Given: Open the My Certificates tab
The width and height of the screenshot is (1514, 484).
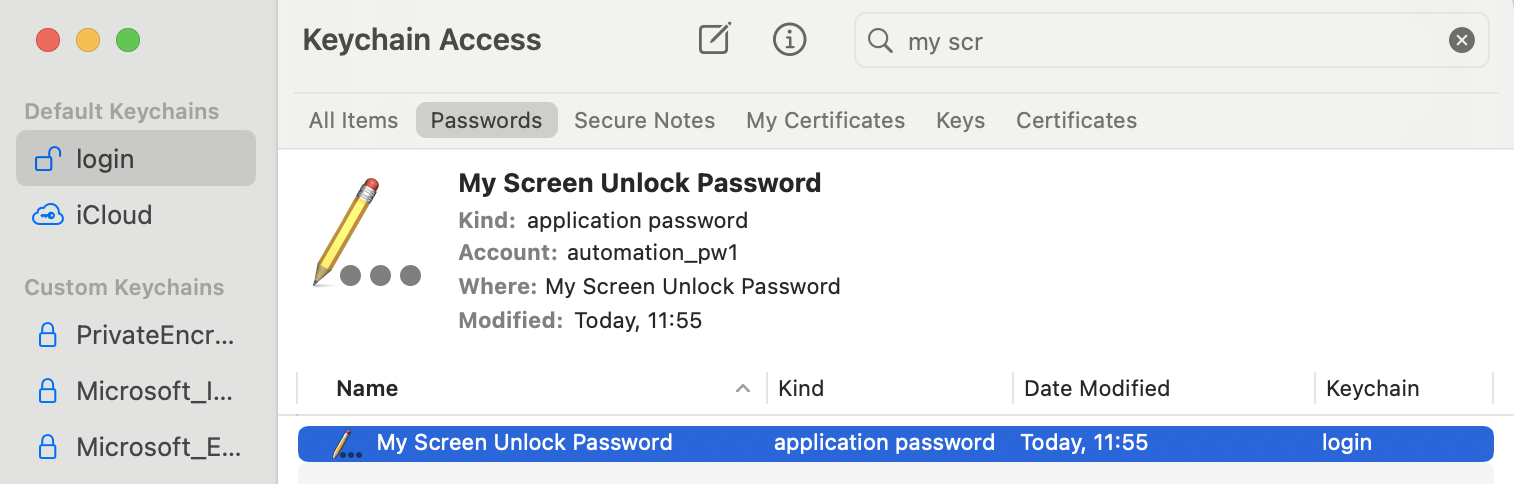Looking at the screenshot, I should 825,121.
